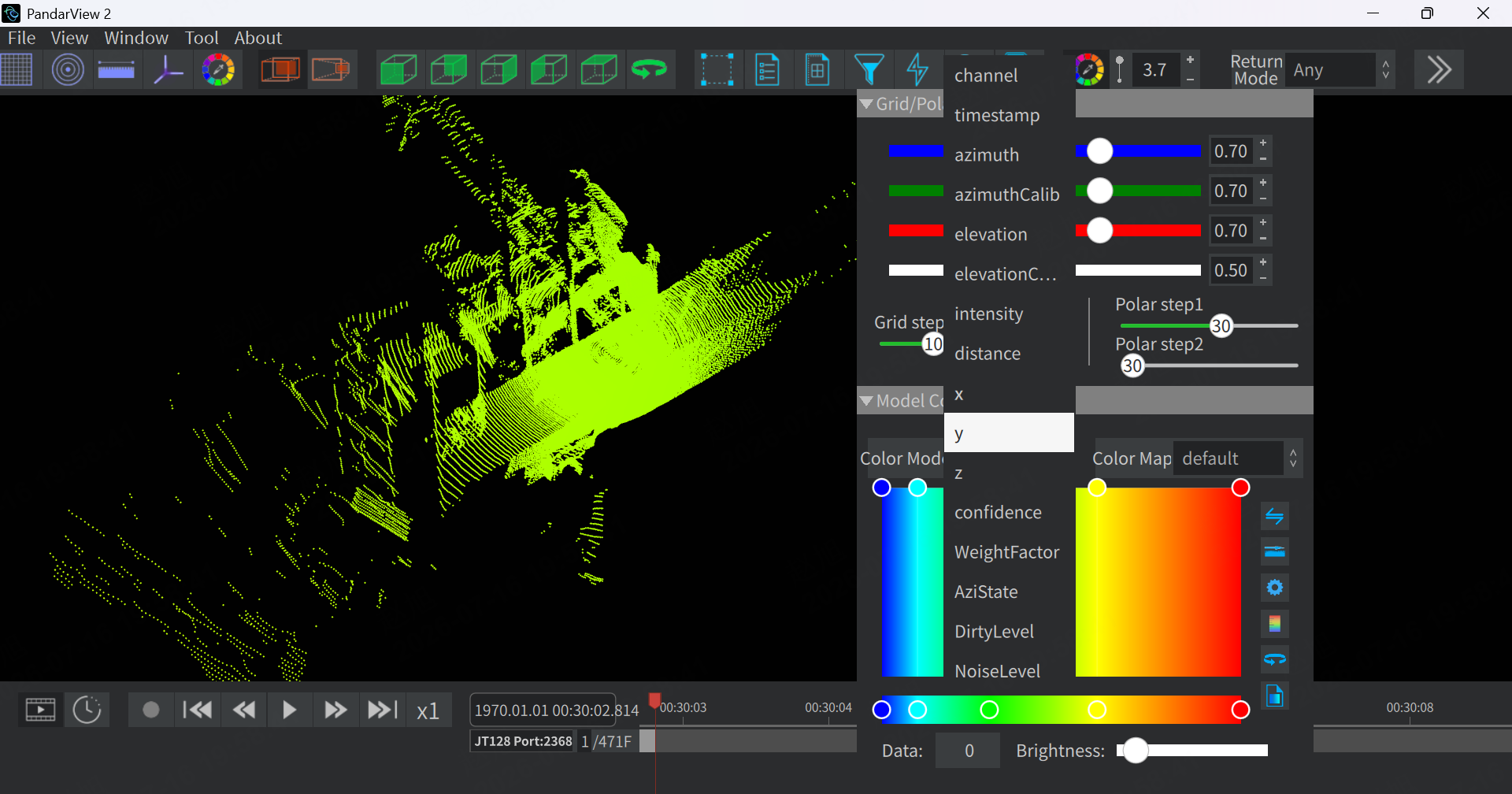This screenshot has width=1512, height=794.
Task: Select the highlighted 'y' list option
Action: click(1009, 432)
